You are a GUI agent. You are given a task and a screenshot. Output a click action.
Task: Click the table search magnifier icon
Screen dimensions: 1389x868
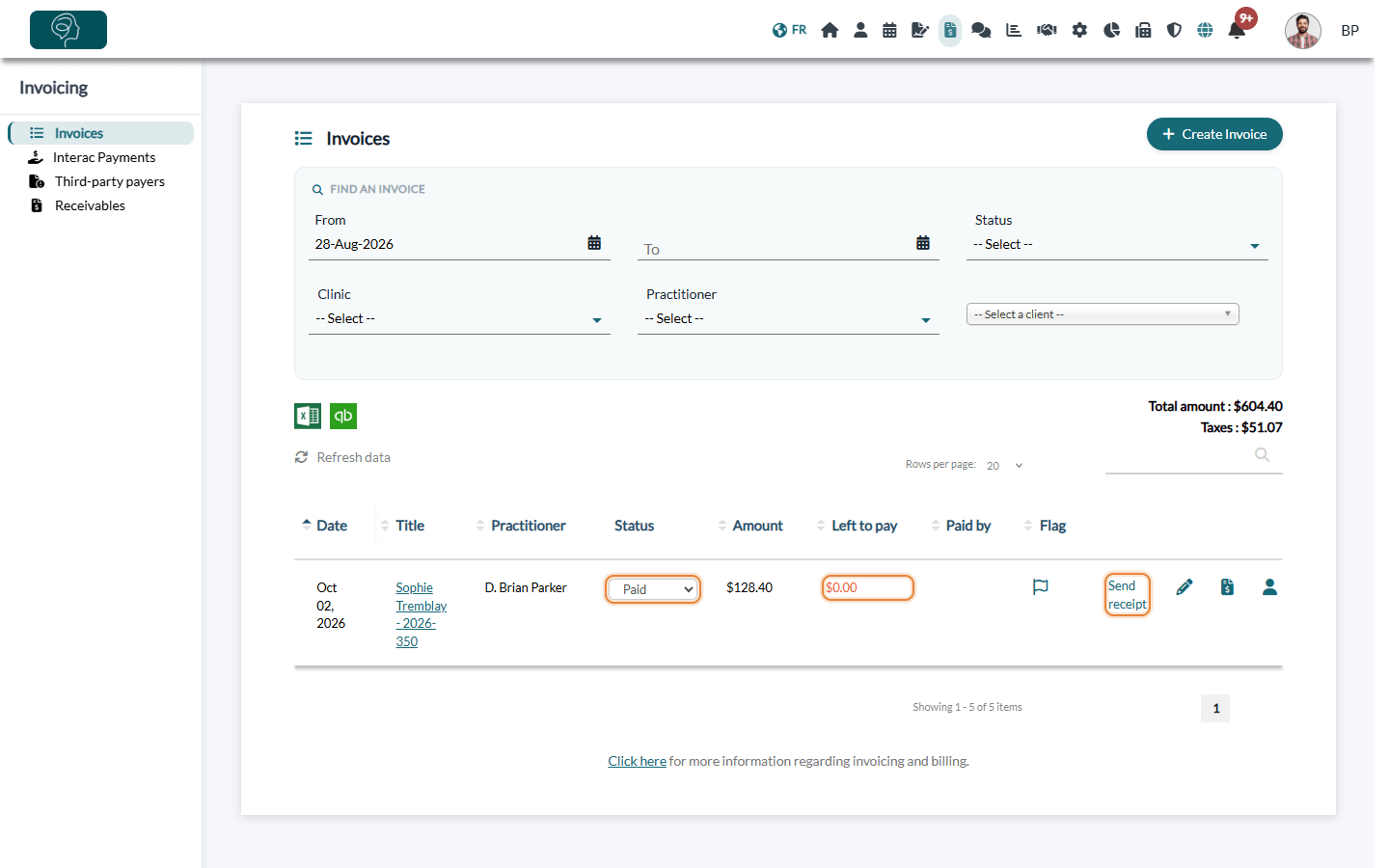click(1262, 454)
